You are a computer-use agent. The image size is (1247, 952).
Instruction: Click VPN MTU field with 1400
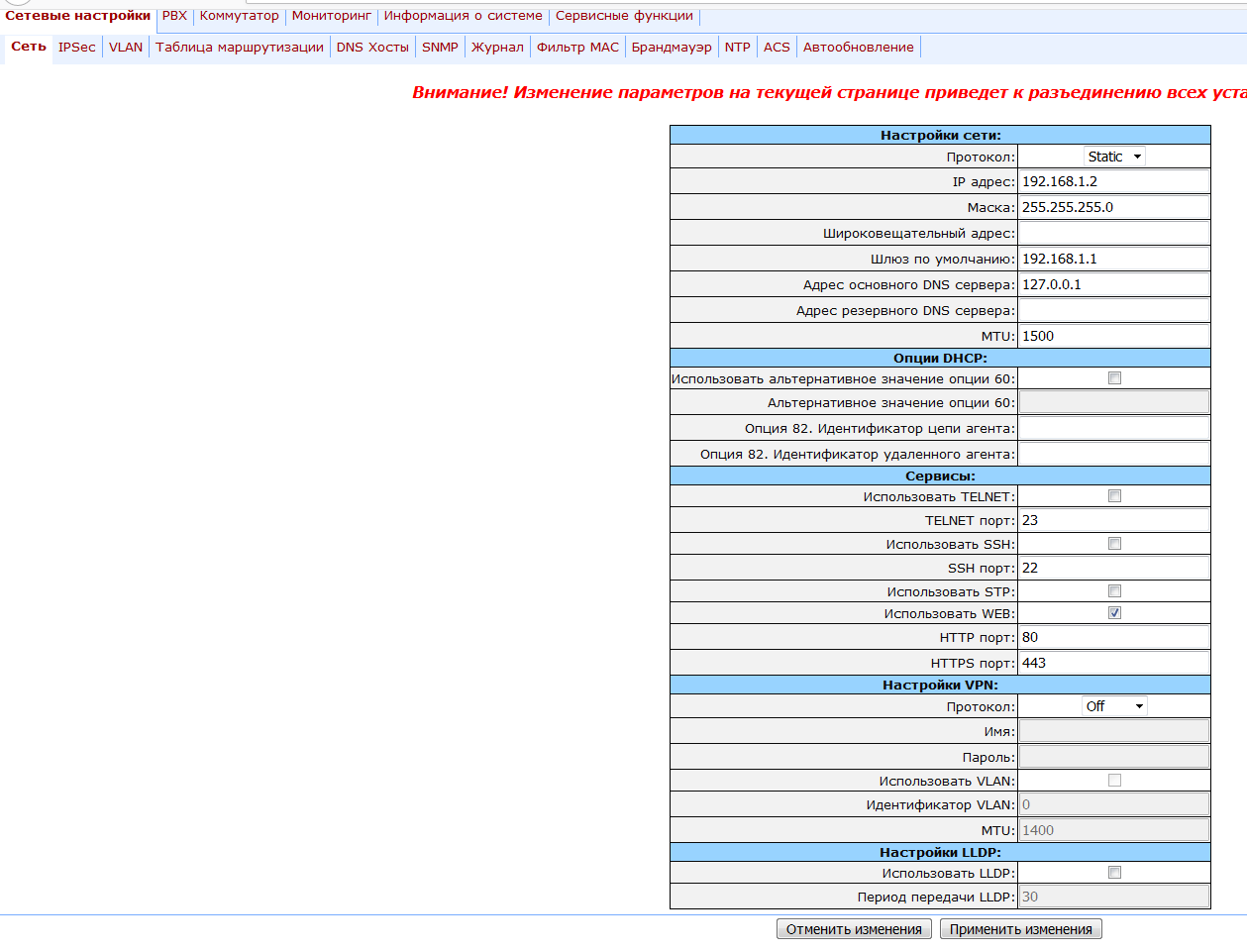click(1114, 830)
